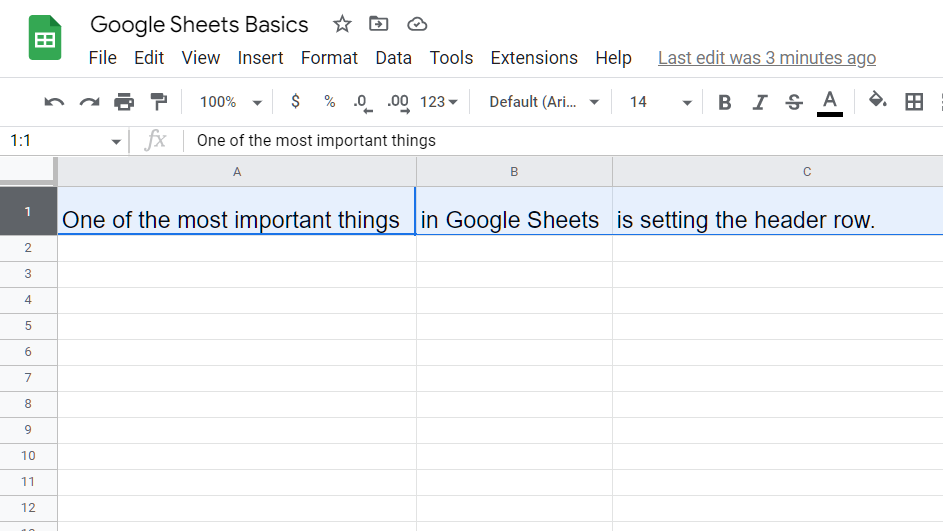Select cell 'One of the most important things'
The height and width of the screenshot is (531, 943).
[237, 211]
